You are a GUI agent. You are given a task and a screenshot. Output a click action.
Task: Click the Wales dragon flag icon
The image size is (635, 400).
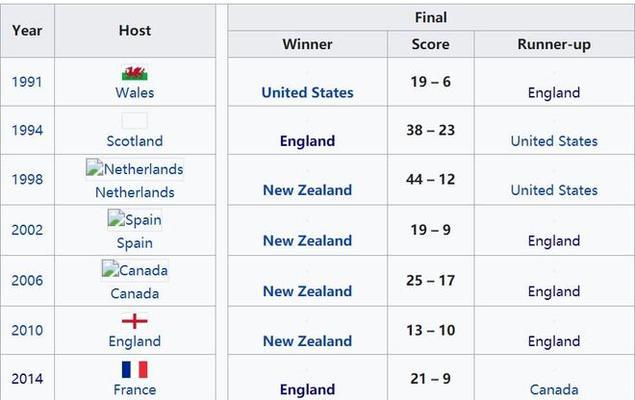point(134,73)
